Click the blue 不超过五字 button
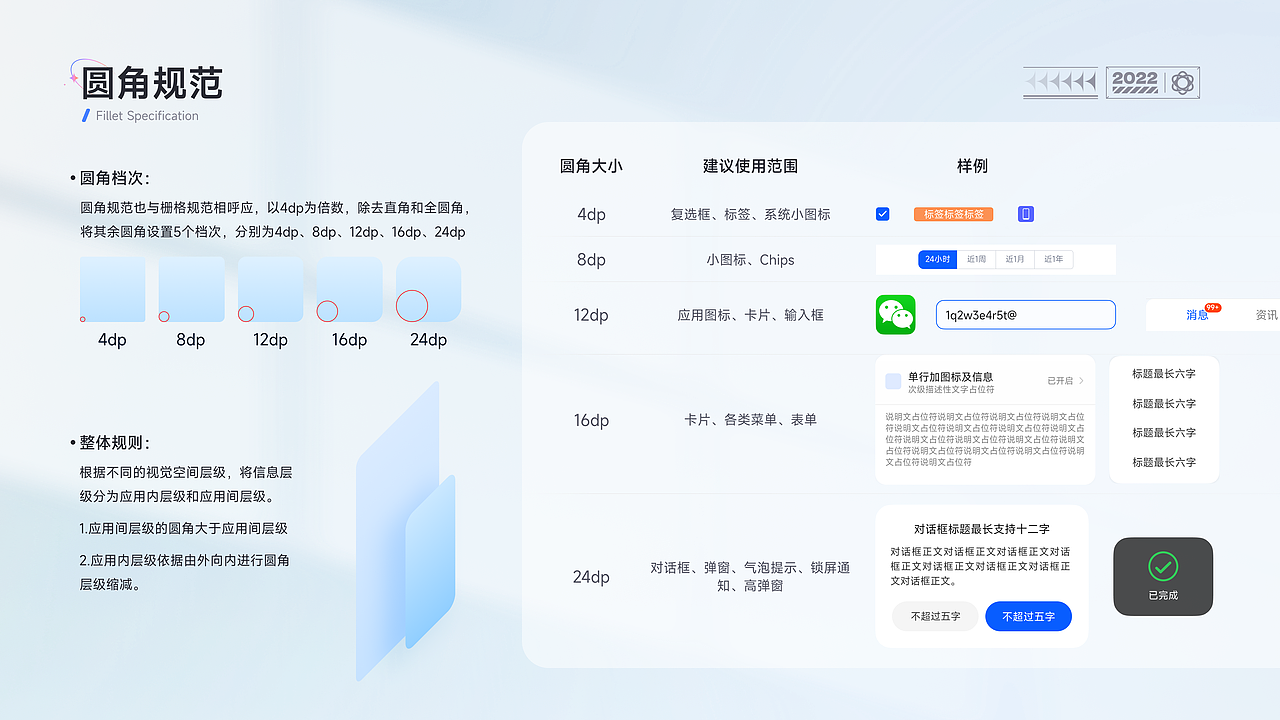The width and height of the screenshot is (1280, 720). tap(1028, 616)
